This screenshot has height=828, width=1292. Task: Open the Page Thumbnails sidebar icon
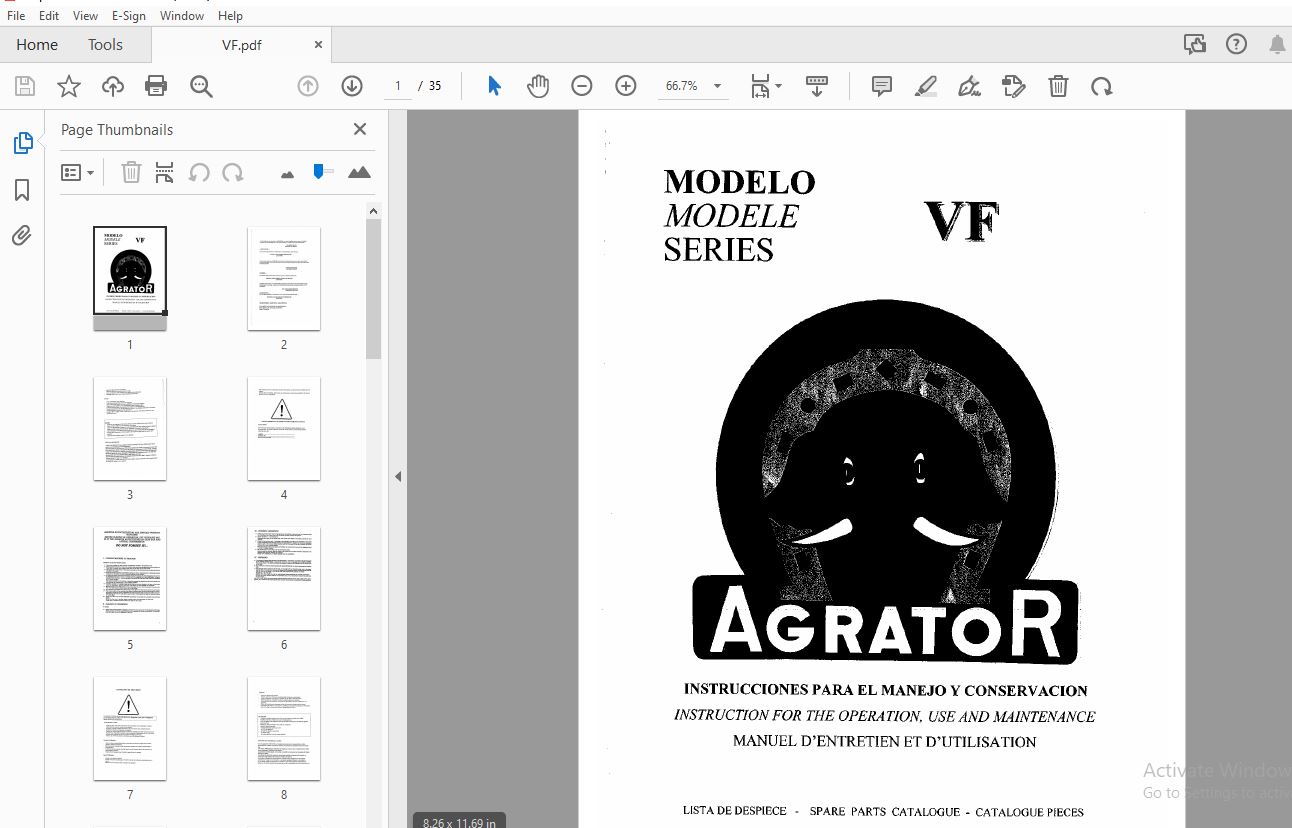coord(22,143)
